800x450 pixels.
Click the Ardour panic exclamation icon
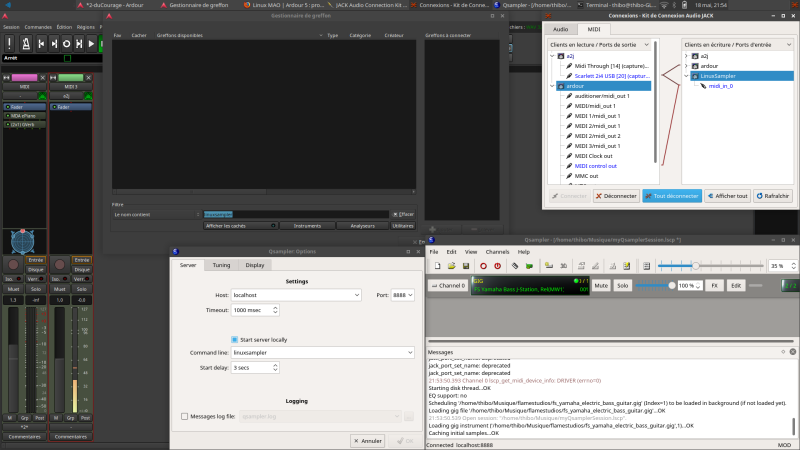tap(7, 44)
